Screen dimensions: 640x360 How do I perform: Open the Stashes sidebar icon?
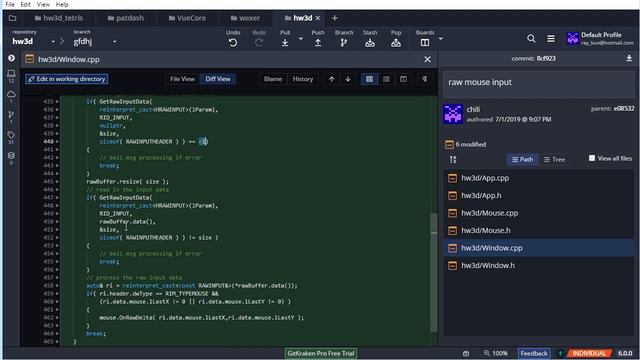click(11, 156)
